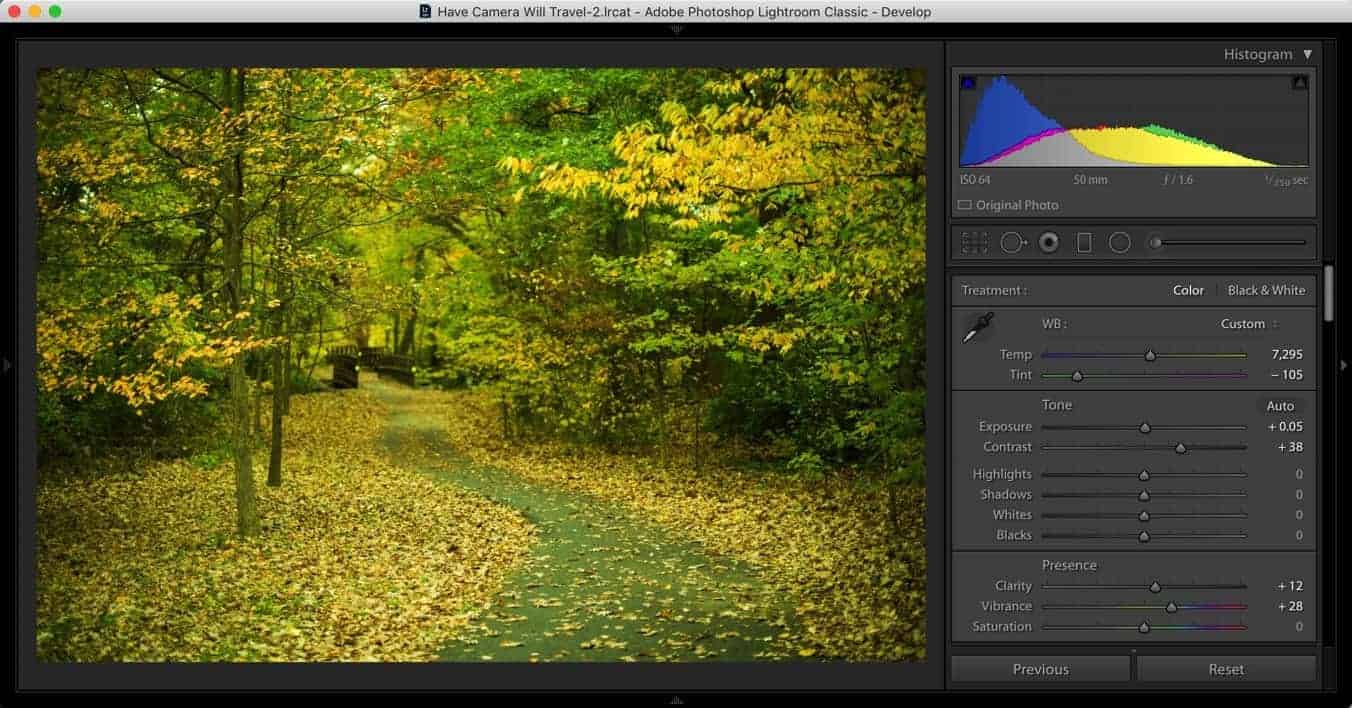Click the Exposure value +0.05
Screen dimensions: 1352x708
[x=1285, y=426]
